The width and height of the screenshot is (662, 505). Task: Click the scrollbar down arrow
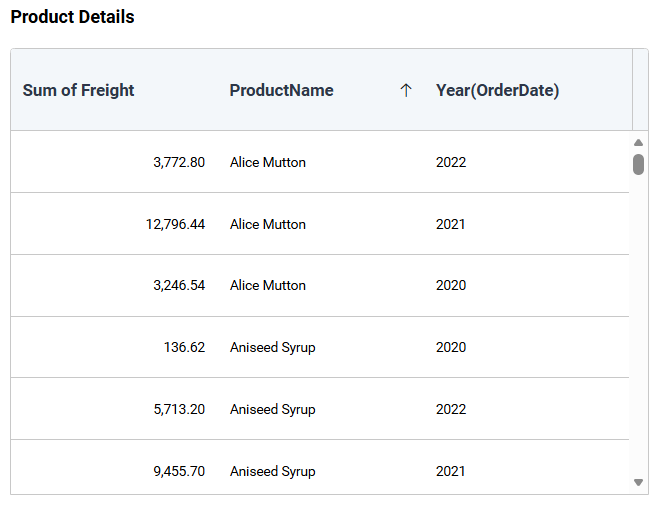638,482
